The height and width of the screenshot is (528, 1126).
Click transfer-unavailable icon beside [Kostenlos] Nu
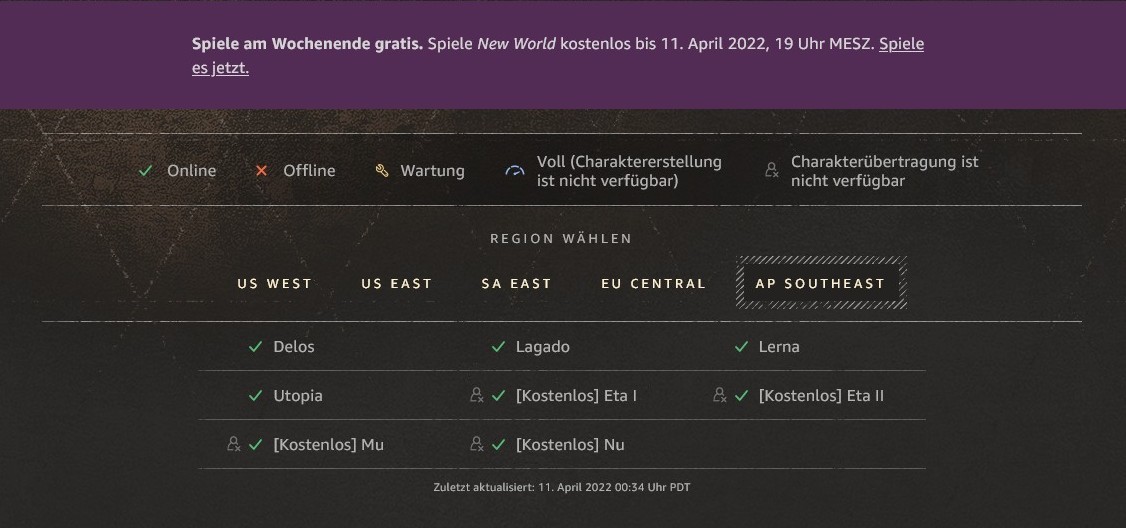click(x=477, y=444)
